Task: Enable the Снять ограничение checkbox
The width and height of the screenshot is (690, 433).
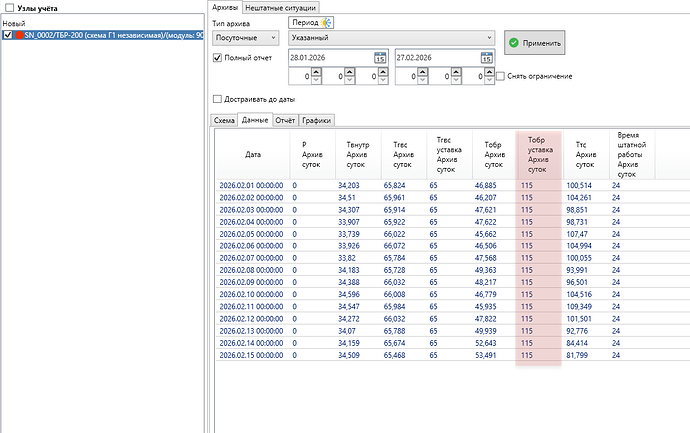Action: 500,76
